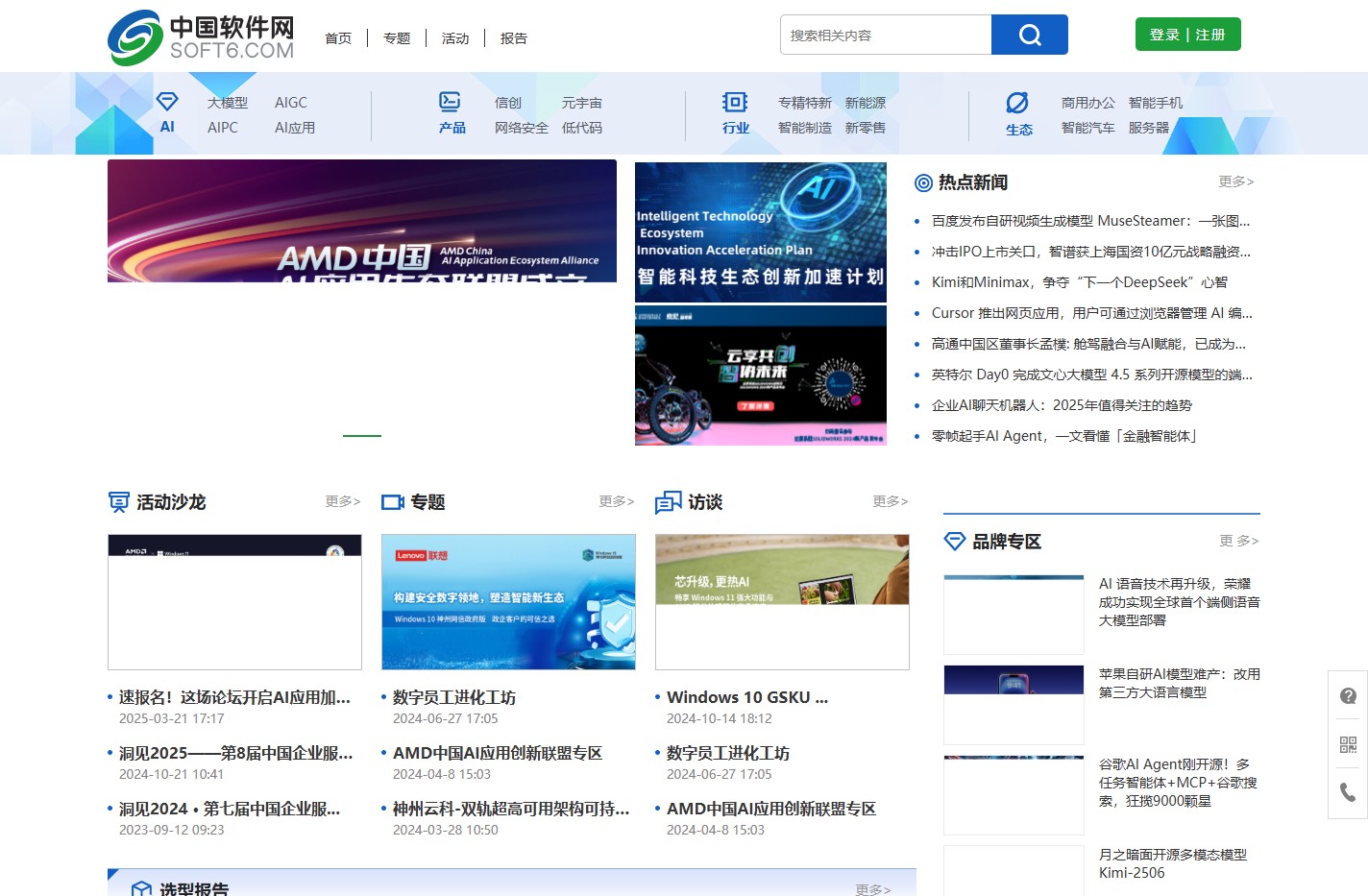Image resolution: width=1368 pixels, height=896 pixels.
Task: Read the Kimi和Minimax 争夺 news item
Action: [x=1080, y=282]
